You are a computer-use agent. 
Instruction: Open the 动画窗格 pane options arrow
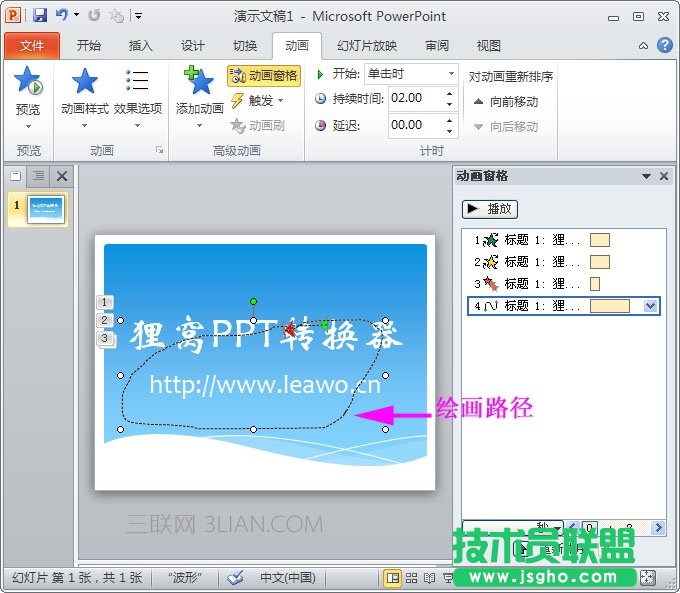[x=646, y=176]
